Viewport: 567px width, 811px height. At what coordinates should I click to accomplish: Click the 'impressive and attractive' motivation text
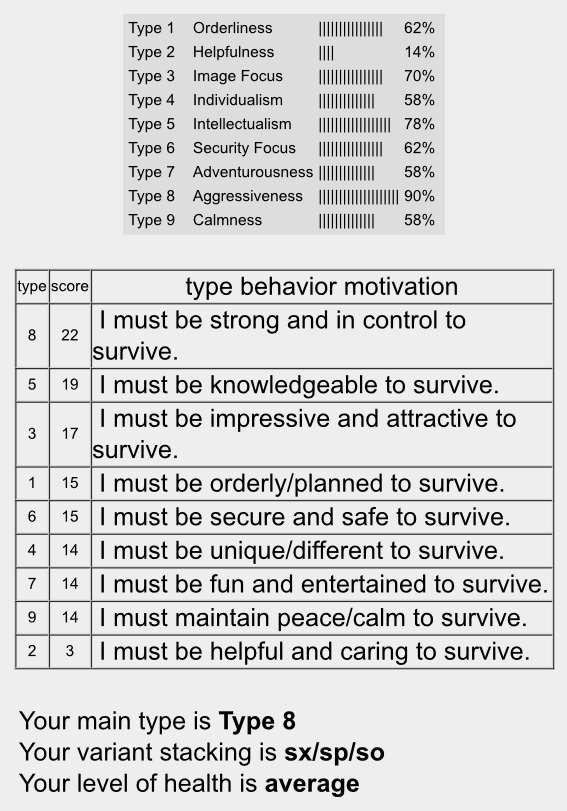coord(304,434)
